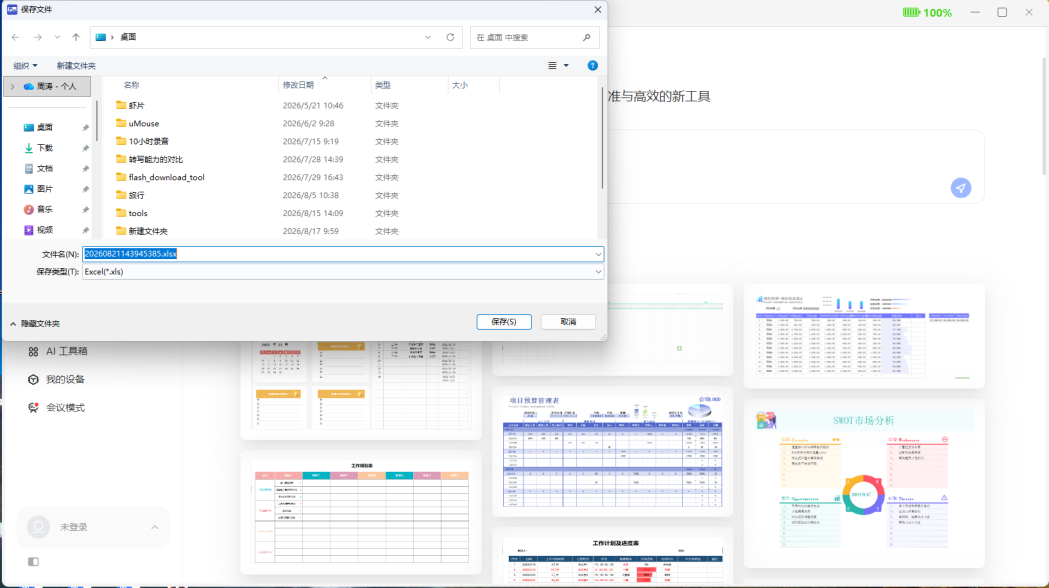The width and height of the screenshot is (1049, 588).
Task: Toggle the sidebar panel icon at the bottom left
Action: coord(33,562)
